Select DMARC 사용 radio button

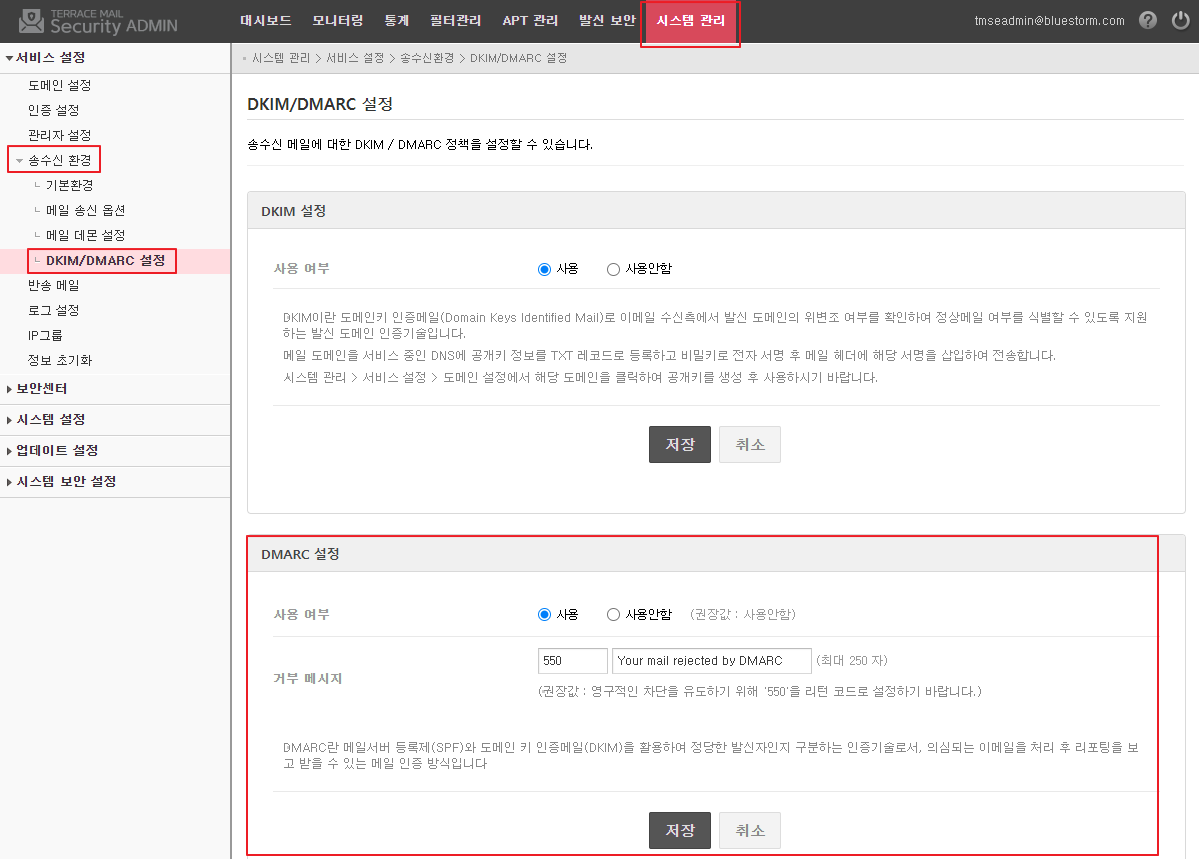(x=544, y=614)
